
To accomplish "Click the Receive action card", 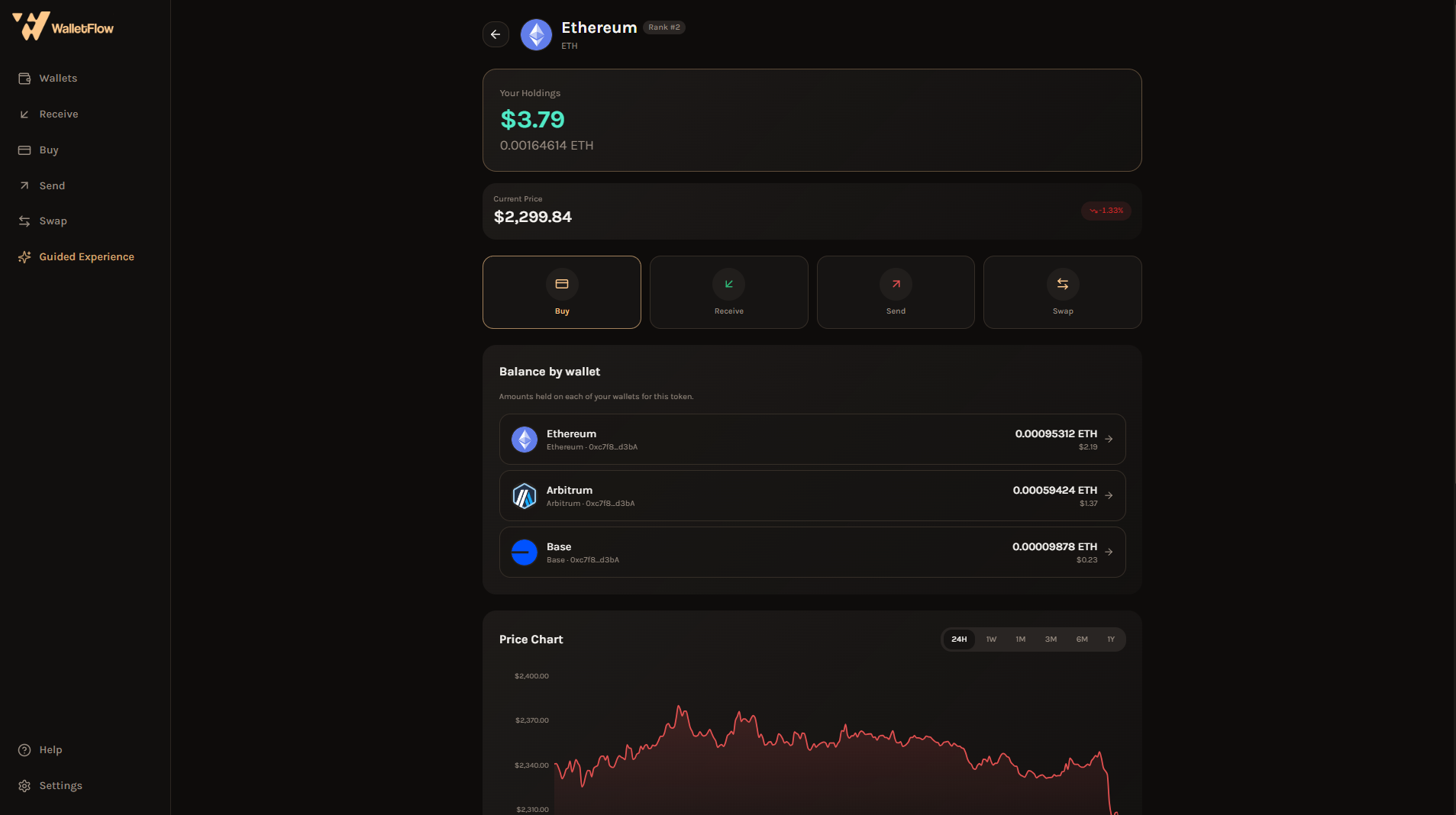I will [x=729, y=292].
